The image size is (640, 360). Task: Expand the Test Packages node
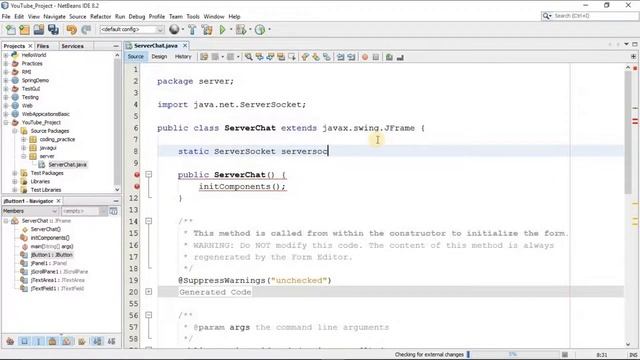pos(15,173)
